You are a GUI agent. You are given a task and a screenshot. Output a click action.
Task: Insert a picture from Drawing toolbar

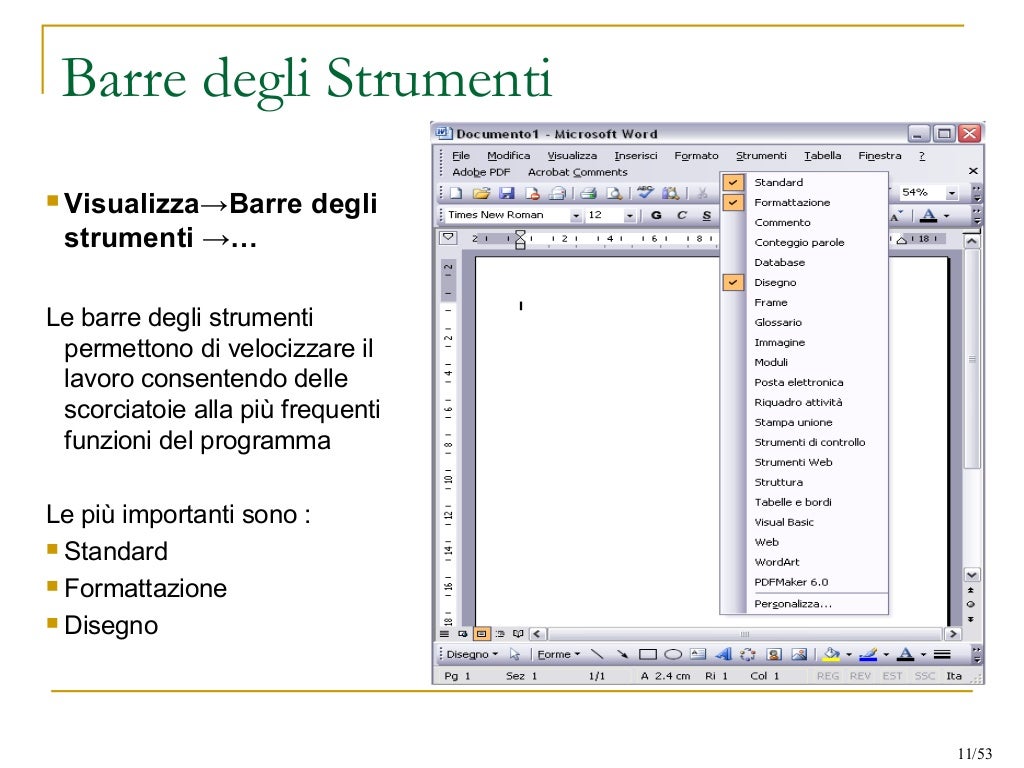pyautogui.click(x=799, y=654)
